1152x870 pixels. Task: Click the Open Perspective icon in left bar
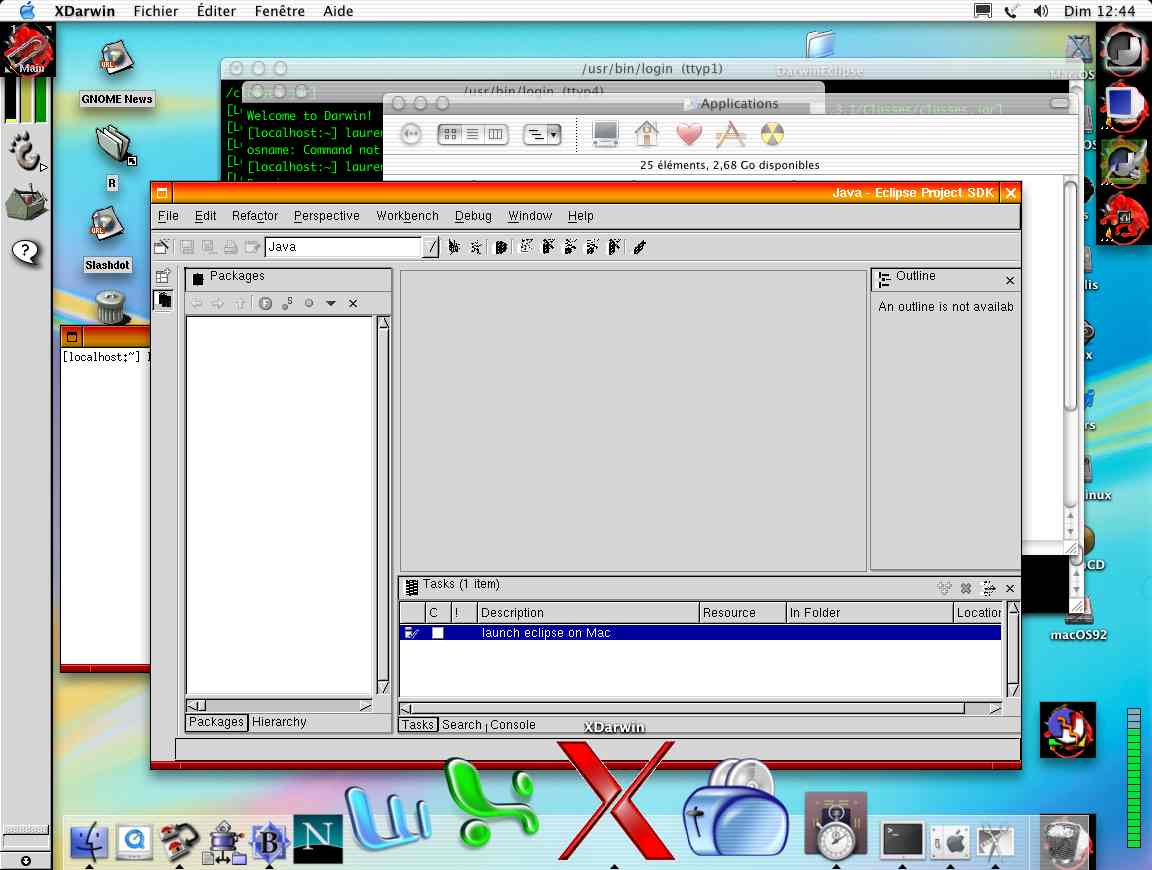(x=163, y=276)
